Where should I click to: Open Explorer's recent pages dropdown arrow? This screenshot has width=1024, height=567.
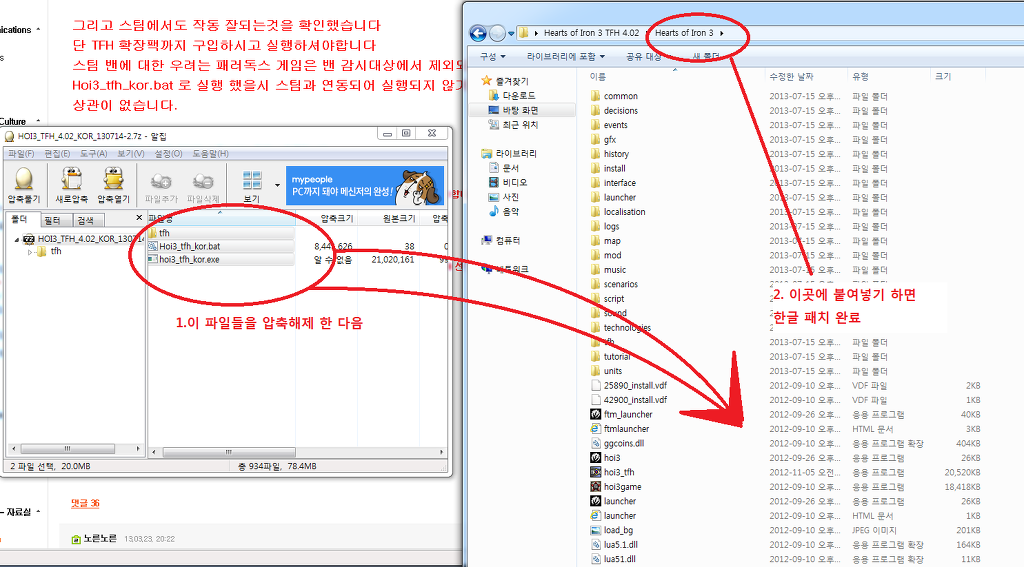pos(511,33)
